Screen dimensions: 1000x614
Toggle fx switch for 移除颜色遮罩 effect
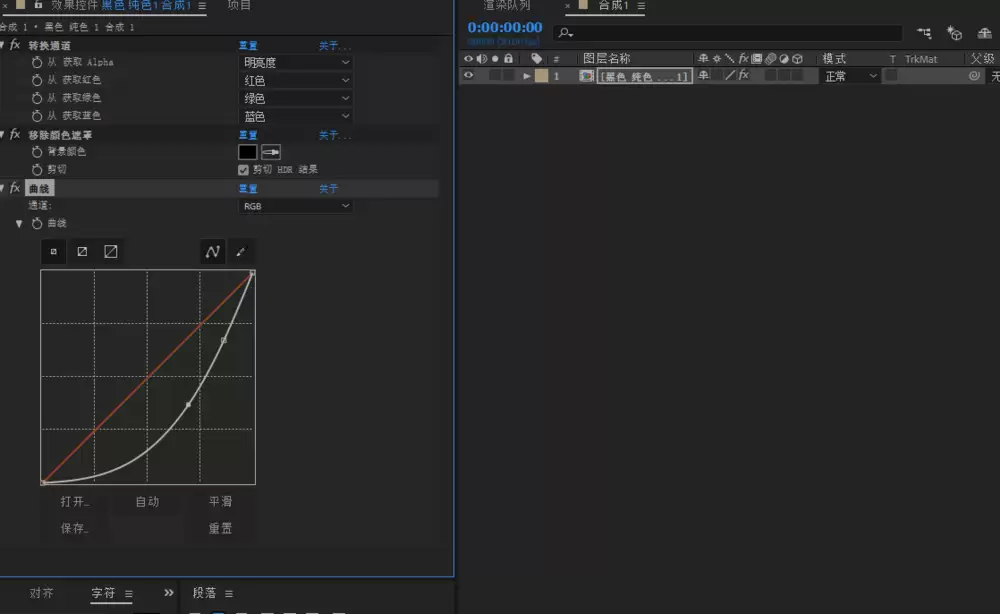(x=15, y=135)
